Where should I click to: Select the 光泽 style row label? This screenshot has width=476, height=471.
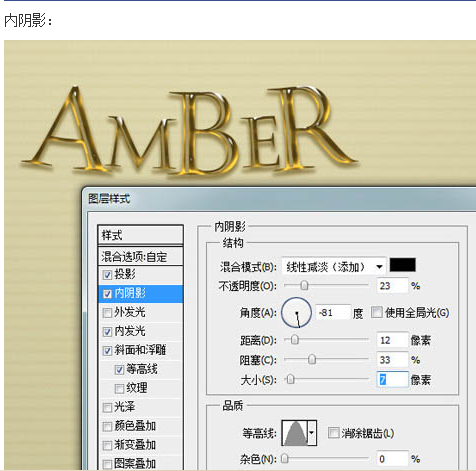[125, 407]
